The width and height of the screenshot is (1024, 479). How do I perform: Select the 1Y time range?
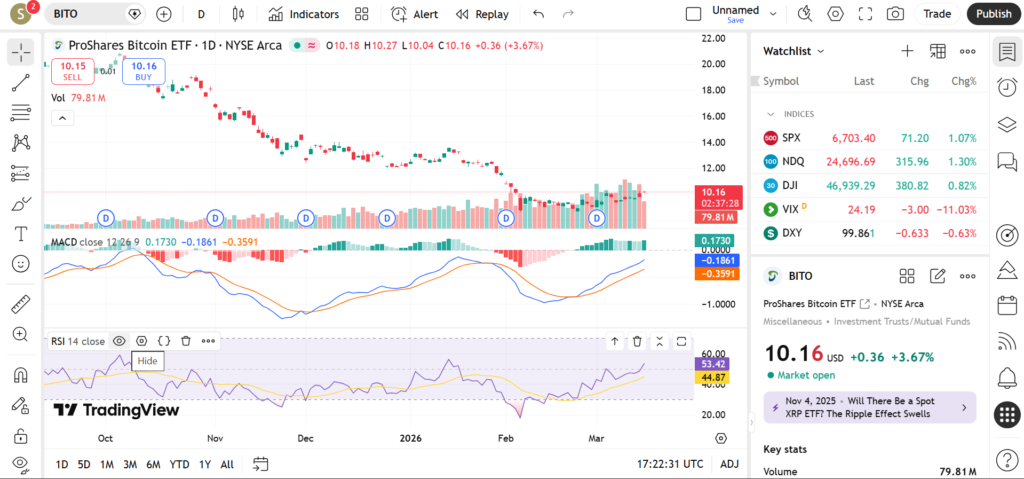click(205, 464)
